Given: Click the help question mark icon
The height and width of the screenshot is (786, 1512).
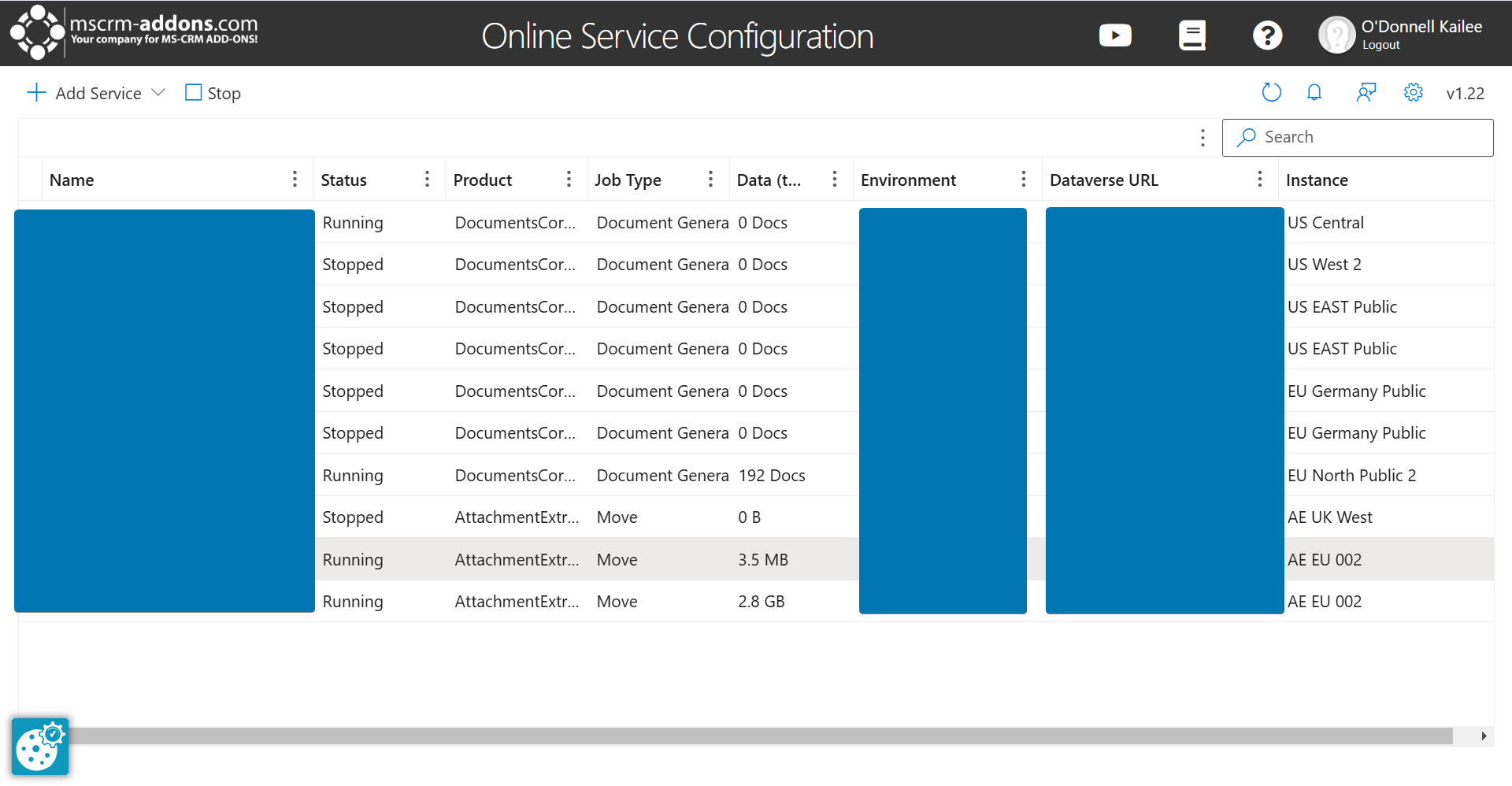Looking at the screenshot, I should pyautogui.click(x=1267, y=35).
